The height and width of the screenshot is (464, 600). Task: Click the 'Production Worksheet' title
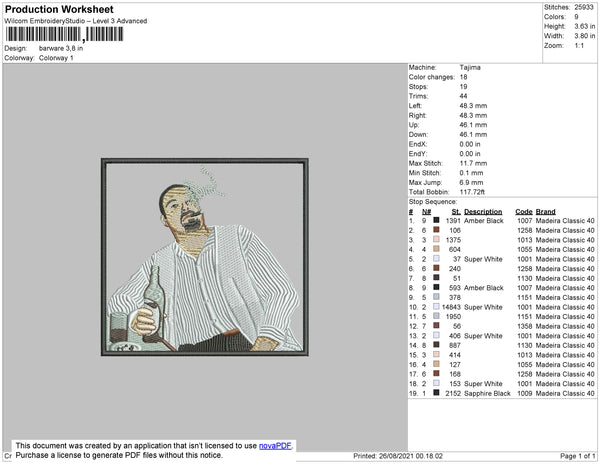coord(59,10)
